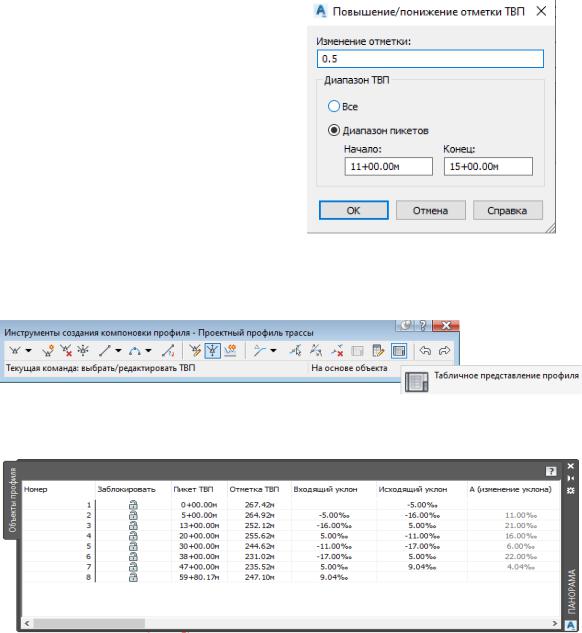Select the Move PVI tool icon
The image size is (582, 633).
coord(83,350)
